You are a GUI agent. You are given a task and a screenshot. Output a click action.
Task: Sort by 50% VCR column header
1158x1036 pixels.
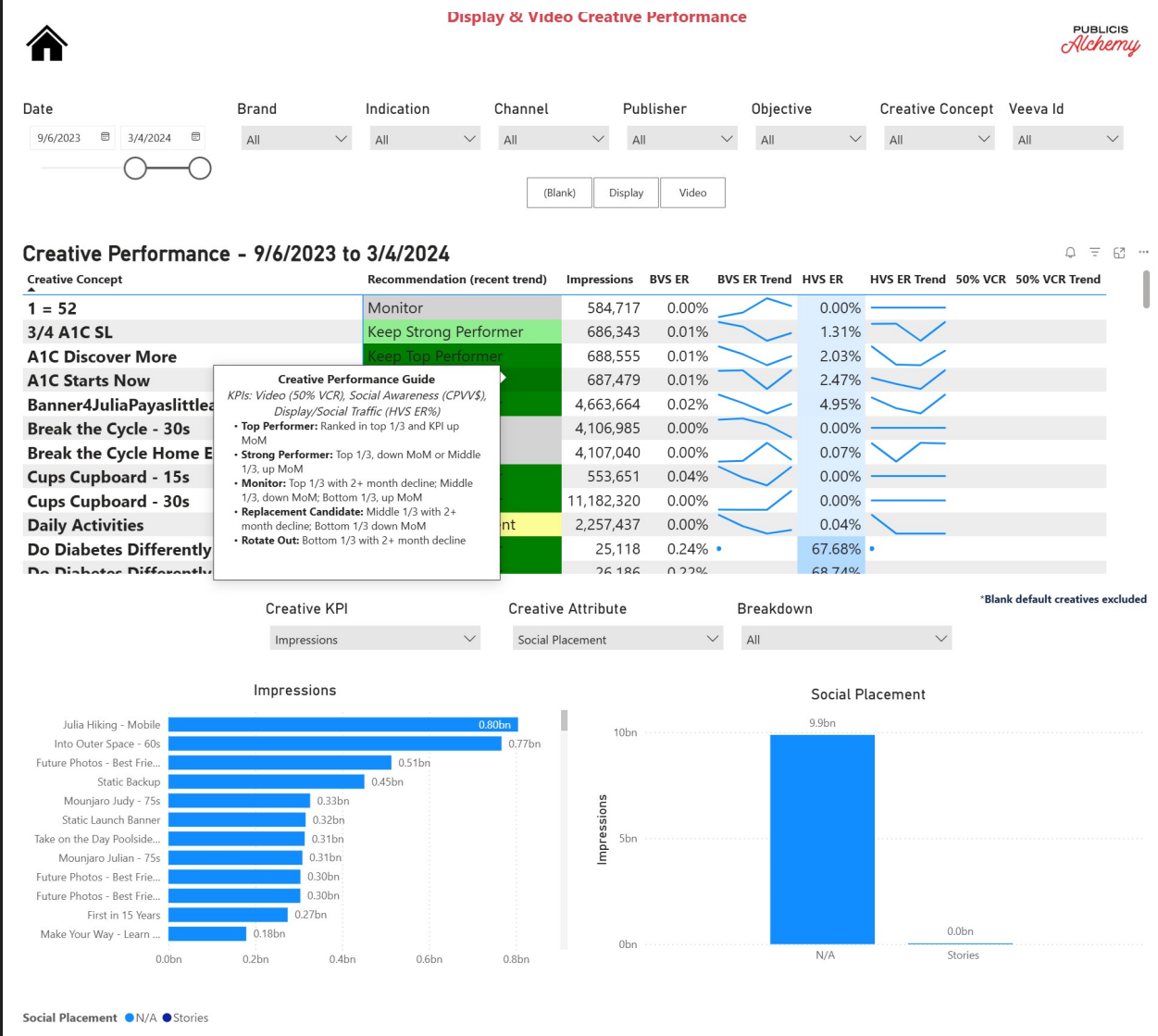(981, 280)
